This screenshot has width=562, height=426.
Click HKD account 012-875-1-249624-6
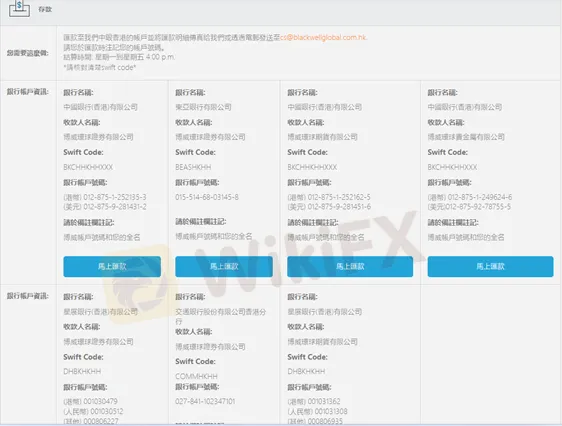click(x=470, y=197)
